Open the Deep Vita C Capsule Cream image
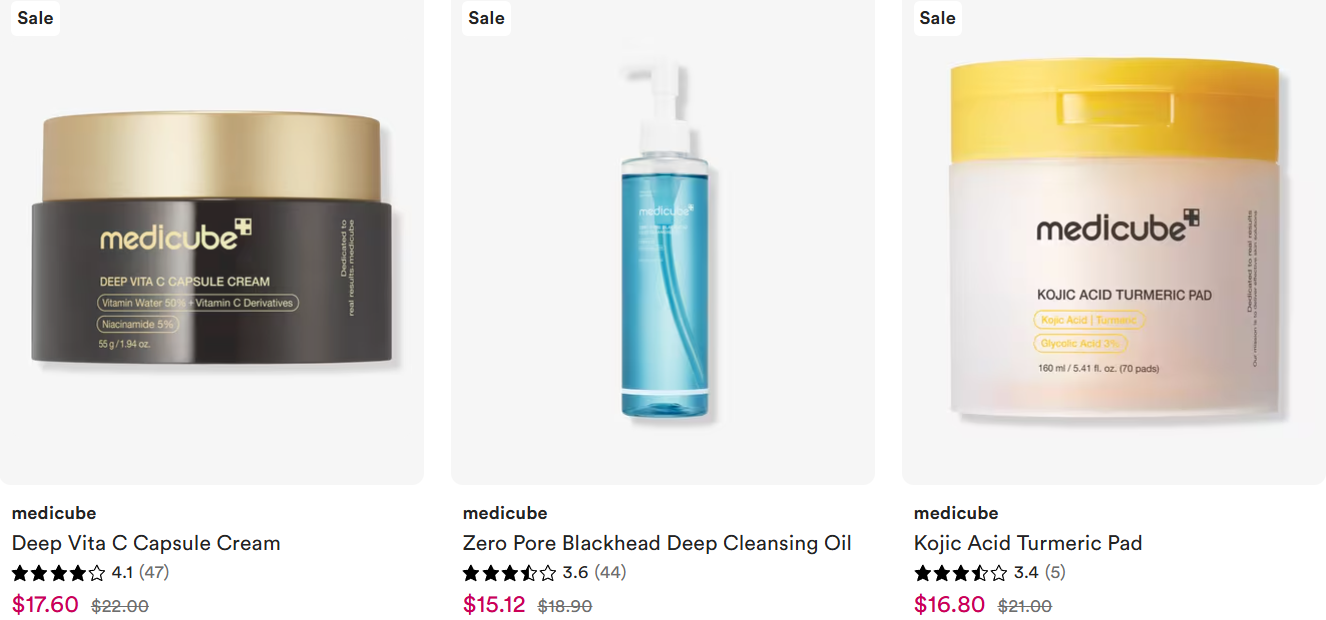The width and height of the screenshot is (1326, 620). pyautogui.click(x=211, y=242)
